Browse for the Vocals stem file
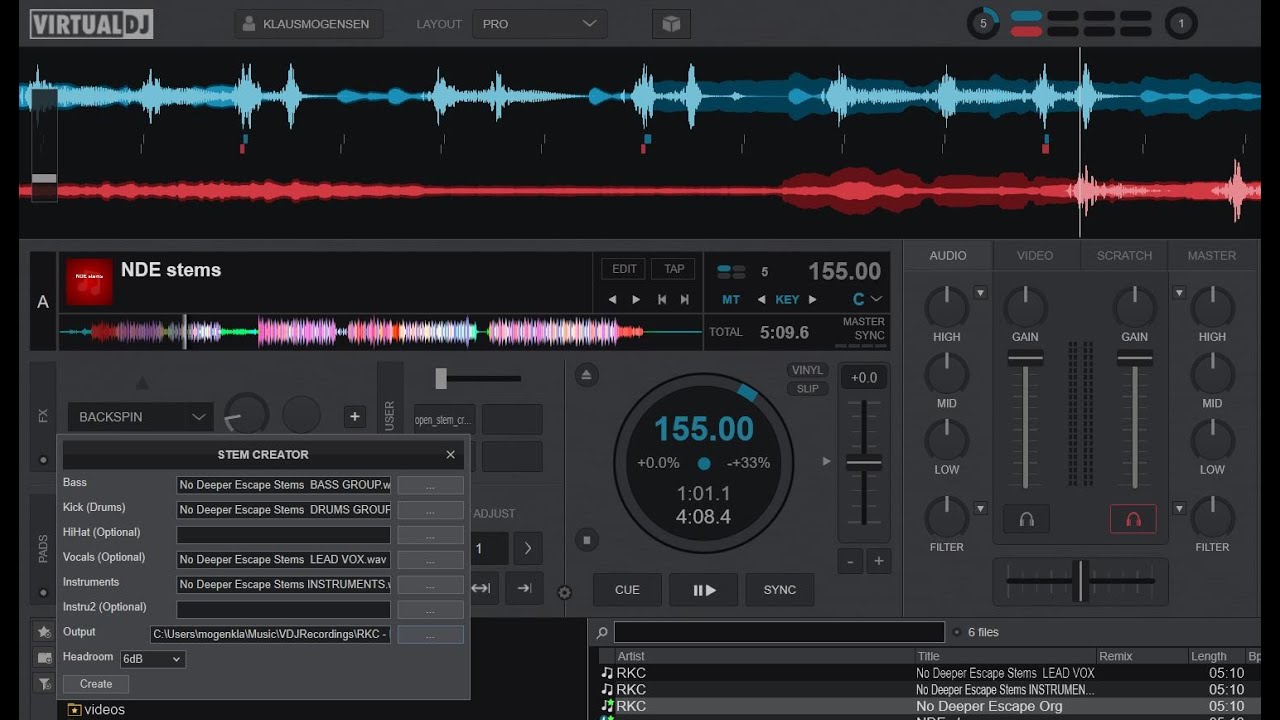 point(430,560)
